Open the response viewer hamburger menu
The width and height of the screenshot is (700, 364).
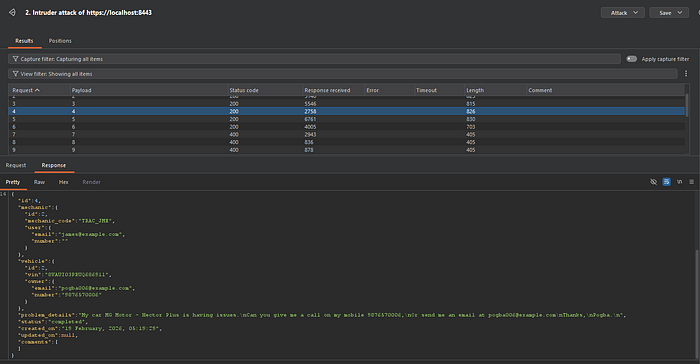[692, 182]
